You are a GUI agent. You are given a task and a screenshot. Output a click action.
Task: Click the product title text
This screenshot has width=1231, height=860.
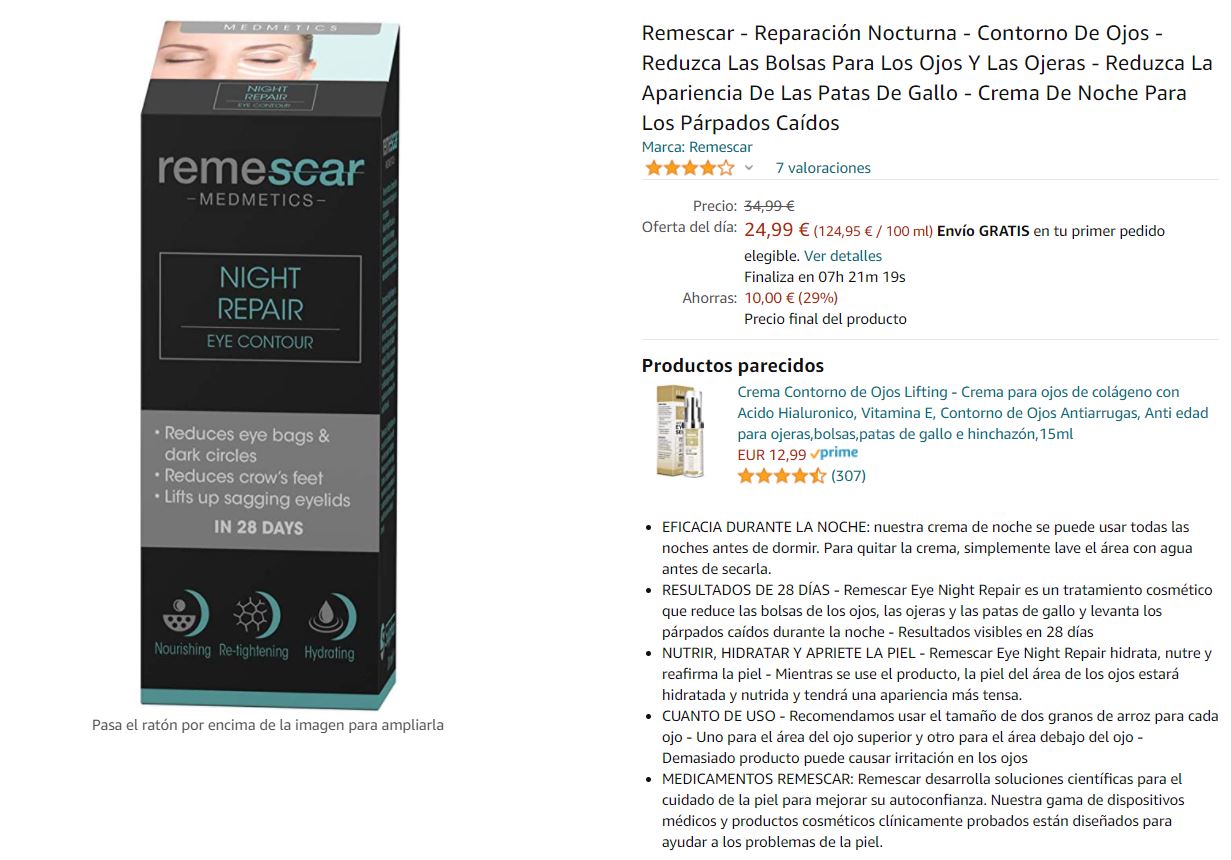pyautogui.click(x=927, y=78)
